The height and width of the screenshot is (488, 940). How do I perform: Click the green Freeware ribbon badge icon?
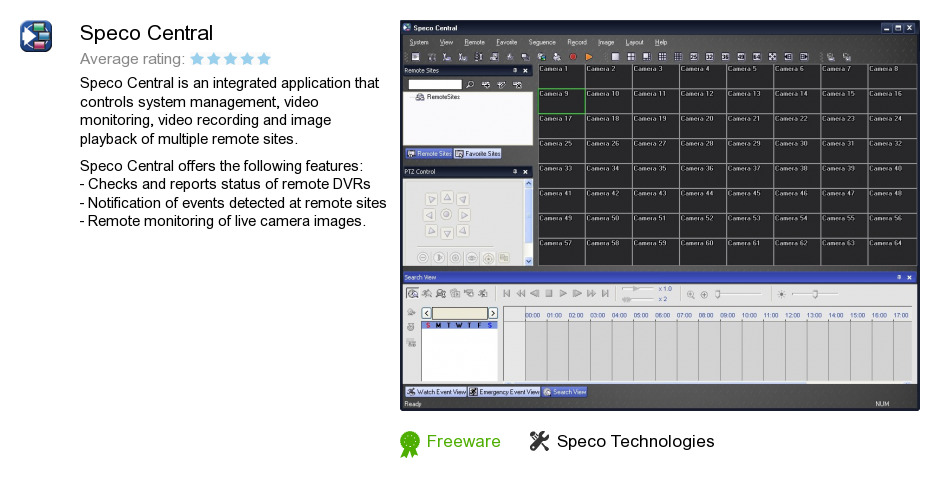tap(410, 444)
